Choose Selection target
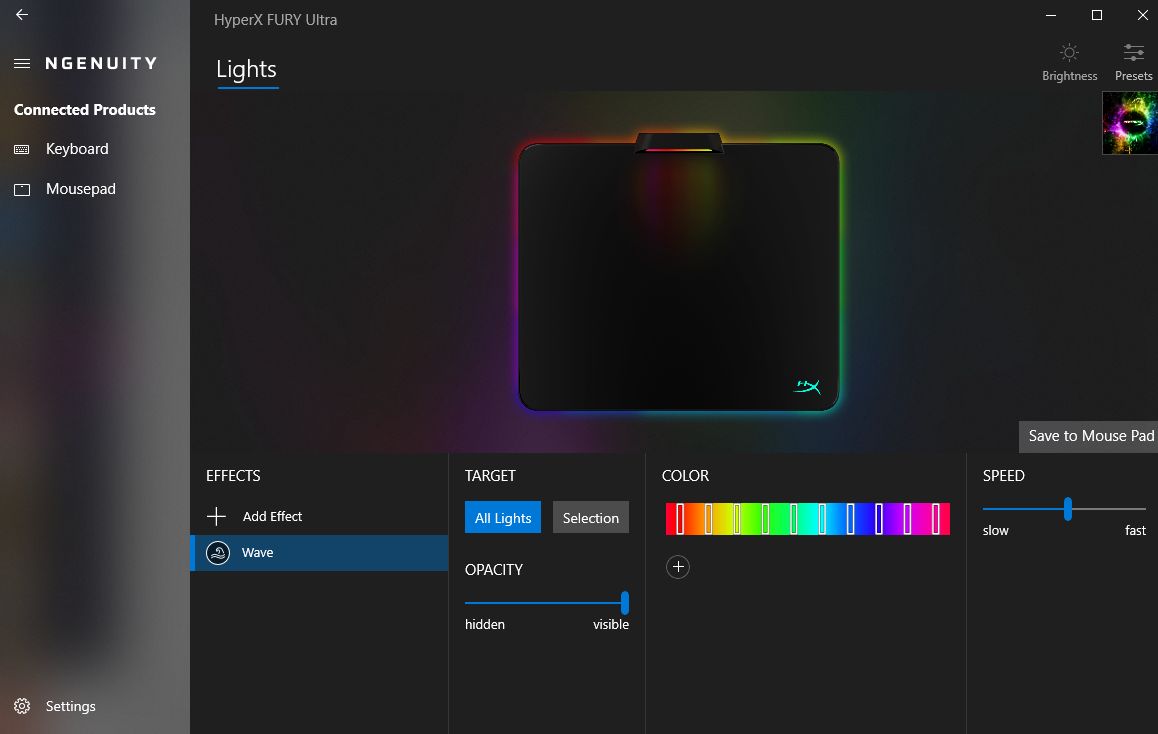 [x=591, y=518]
